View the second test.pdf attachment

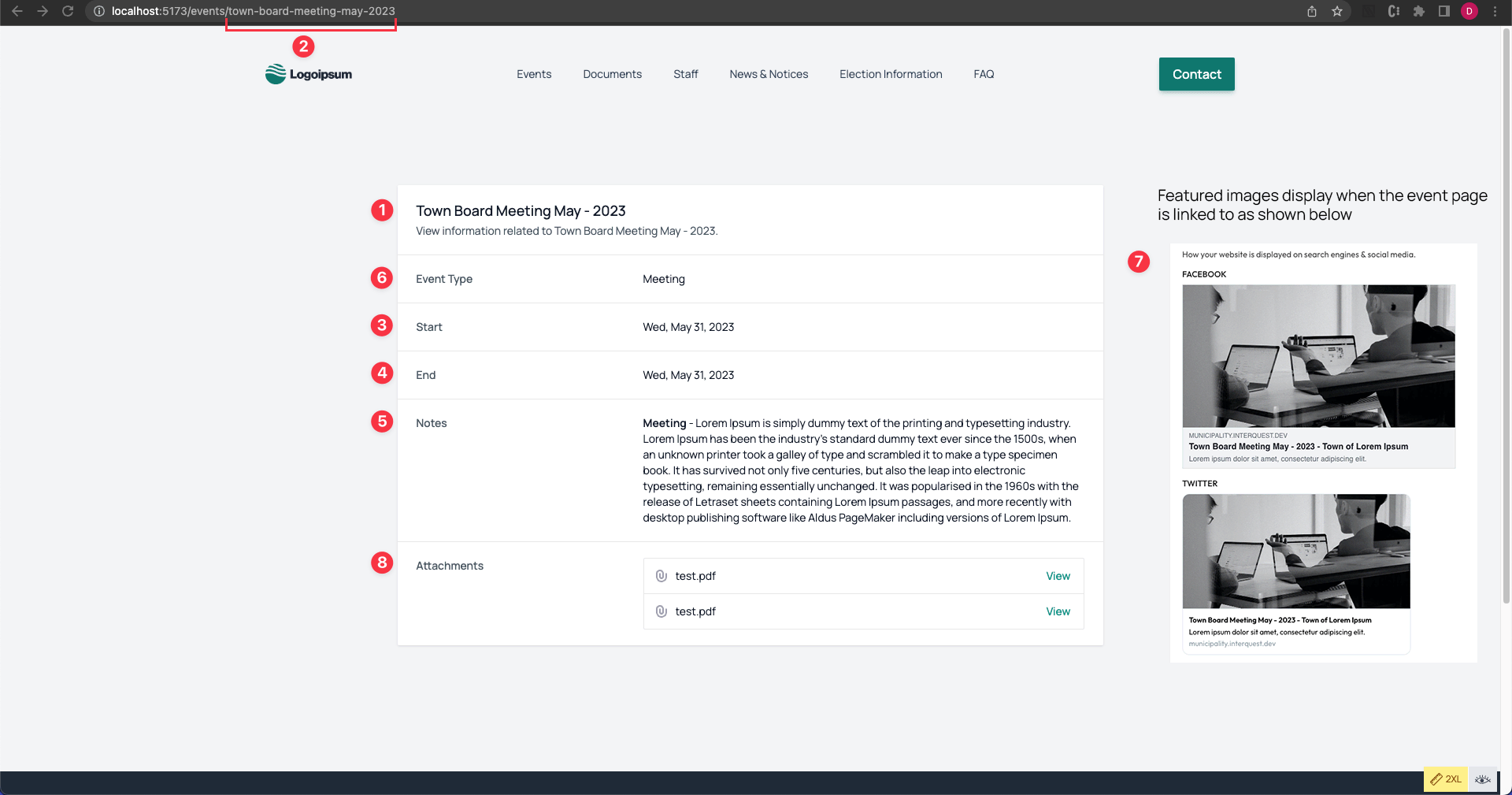click(x=1058, y=611)
